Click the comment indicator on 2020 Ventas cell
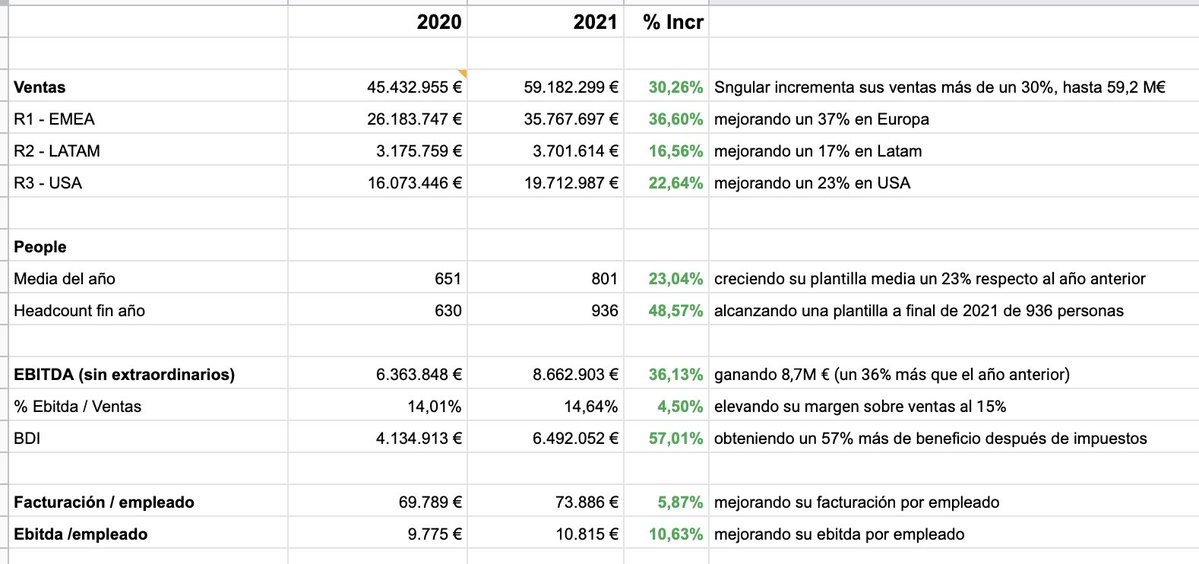The height and width of the screenshot is (564, 1199). click(463, 74)
